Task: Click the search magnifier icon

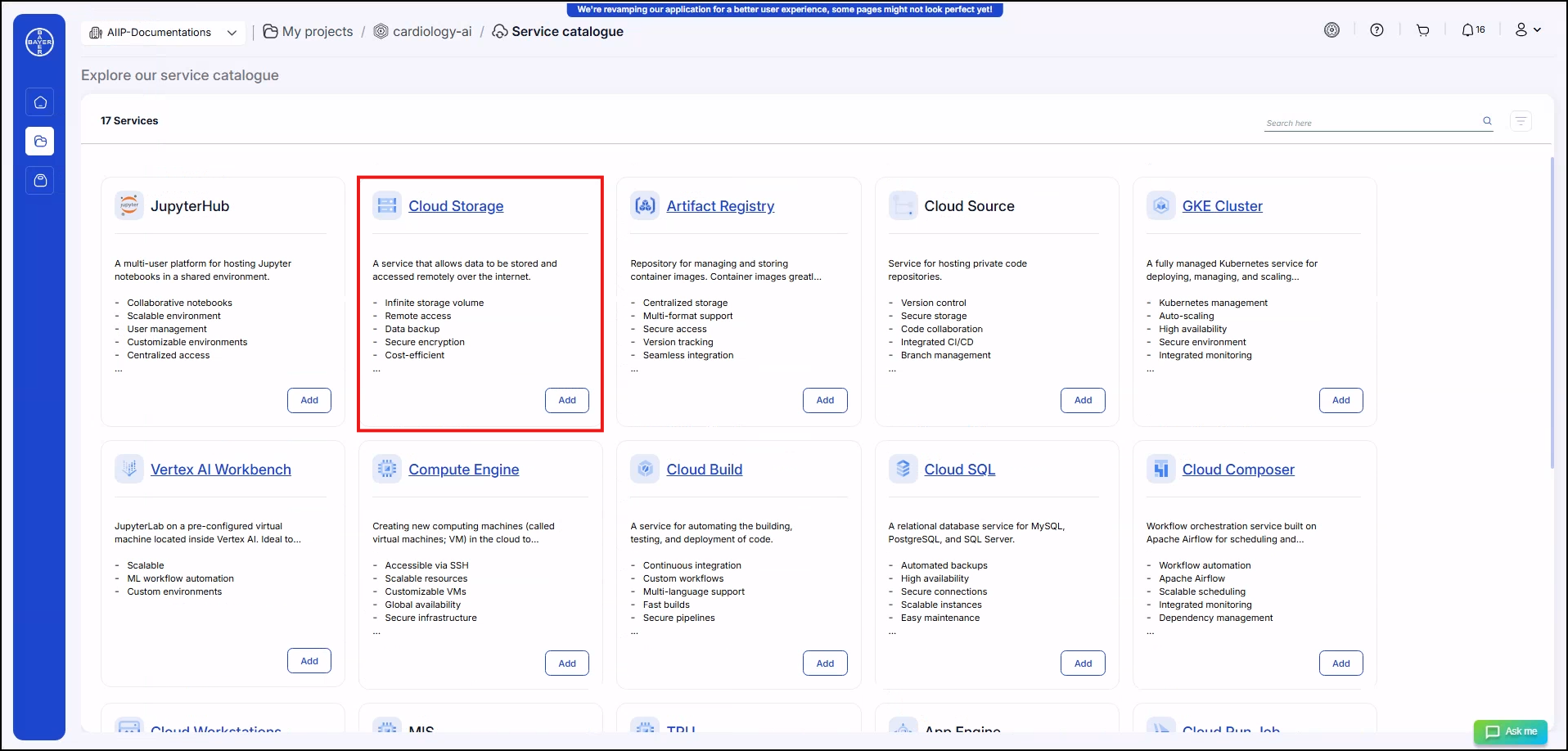Action: pos(1487,121)
